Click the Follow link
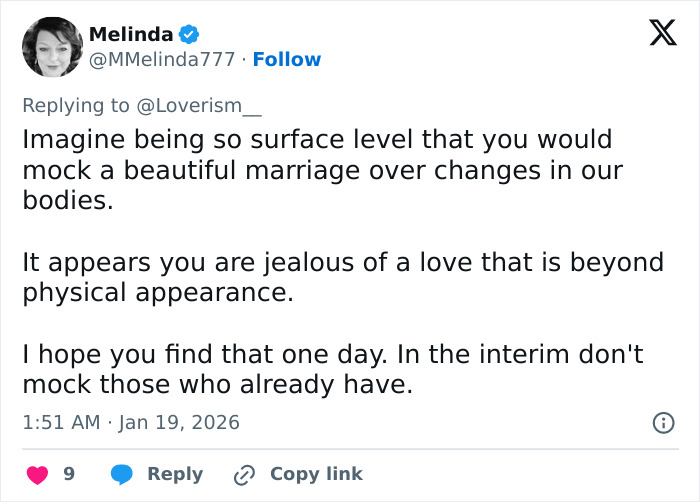 287,60
